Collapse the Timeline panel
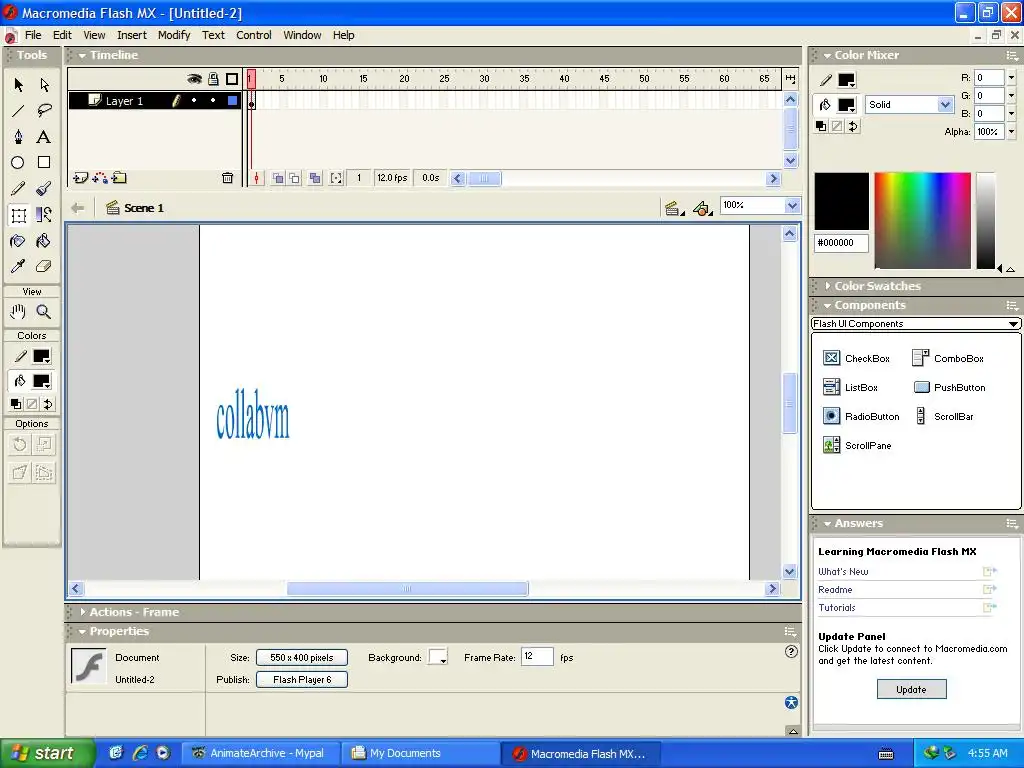 point(82,56)
